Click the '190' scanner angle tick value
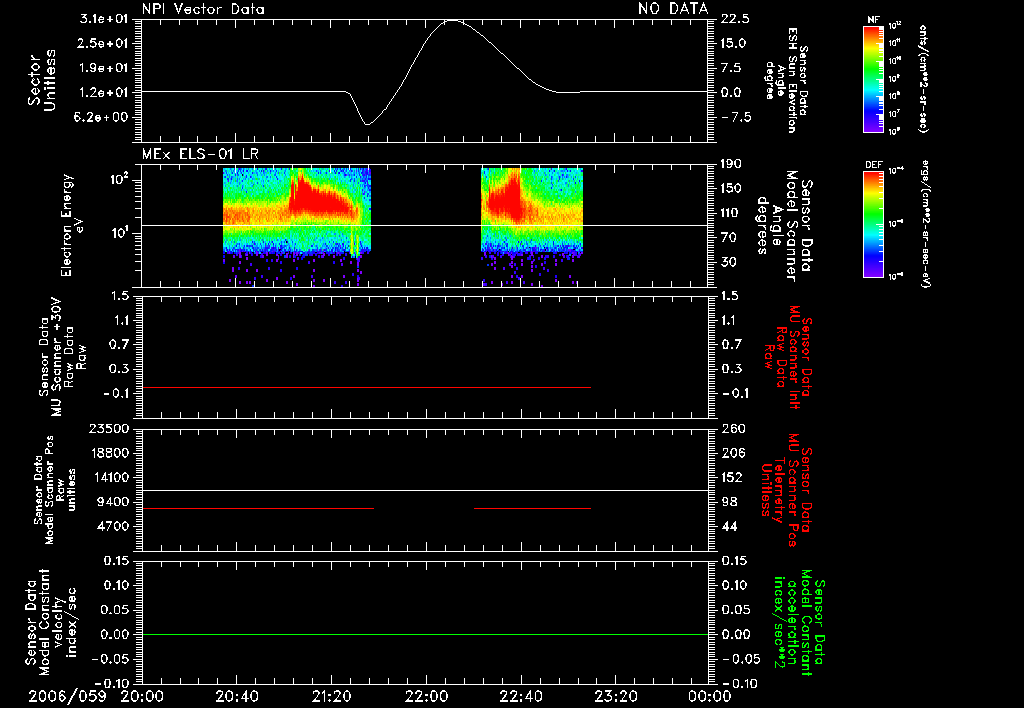 click(x=731, y=164)
